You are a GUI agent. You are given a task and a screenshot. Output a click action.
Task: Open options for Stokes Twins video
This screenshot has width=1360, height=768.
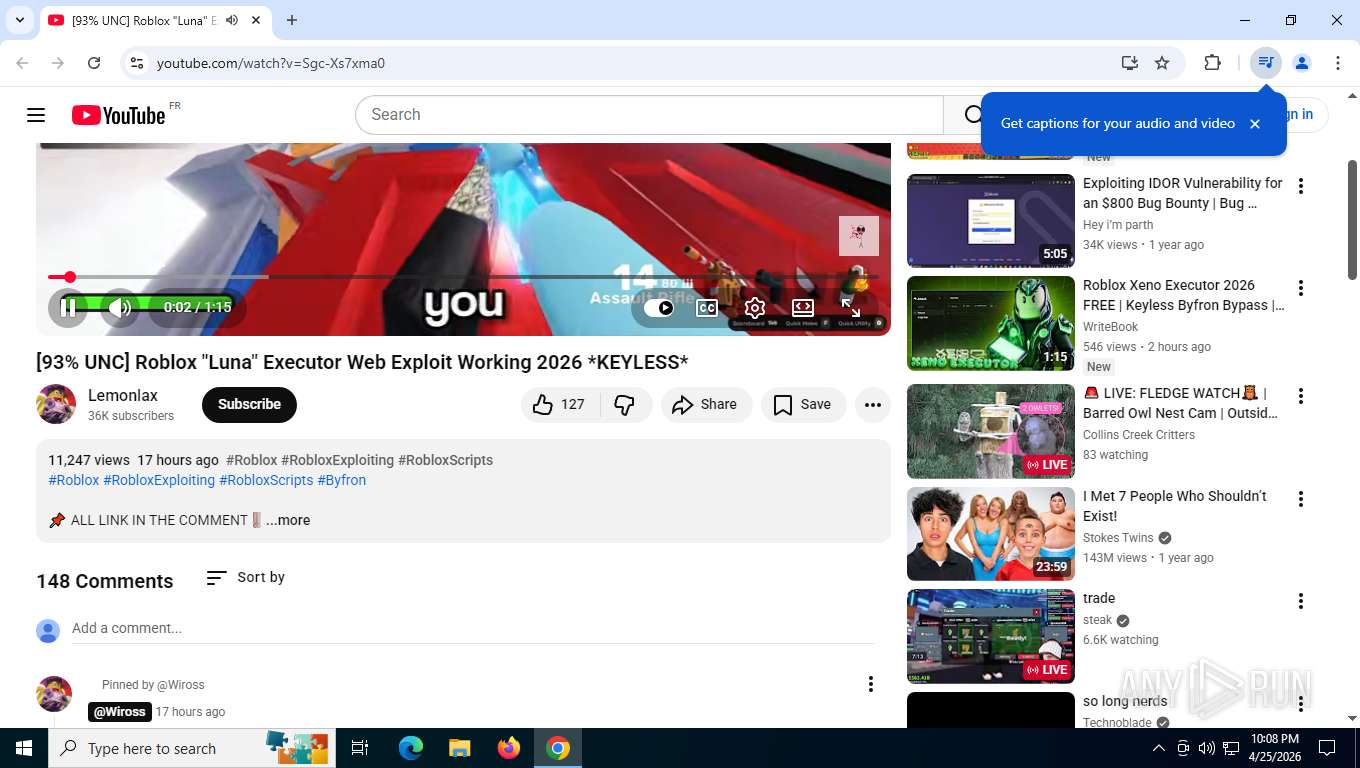(x=1301, y=499)
